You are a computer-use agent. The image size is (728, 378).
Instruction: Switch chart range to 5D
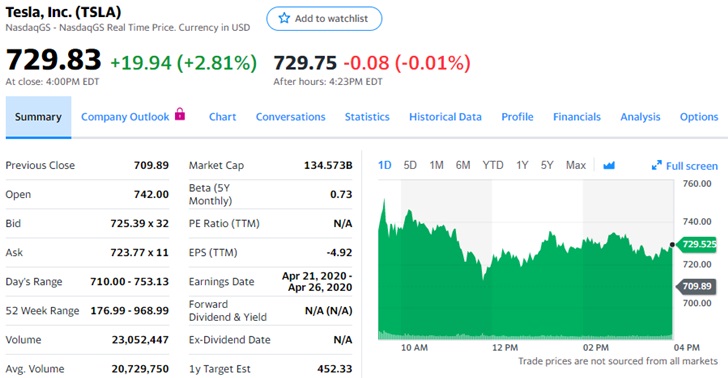tap(410, 165)
